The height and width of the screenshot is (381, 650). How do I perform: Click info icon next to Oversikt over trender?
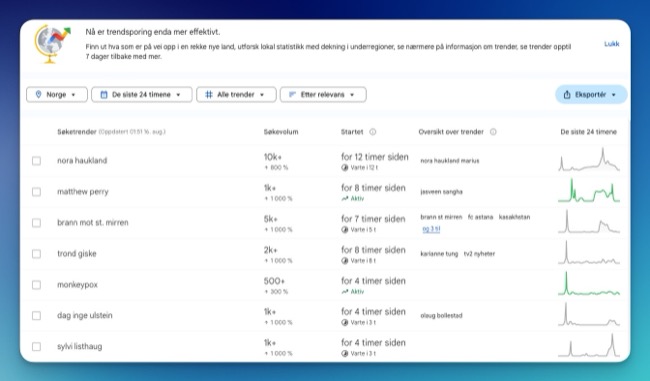(493, 132)
